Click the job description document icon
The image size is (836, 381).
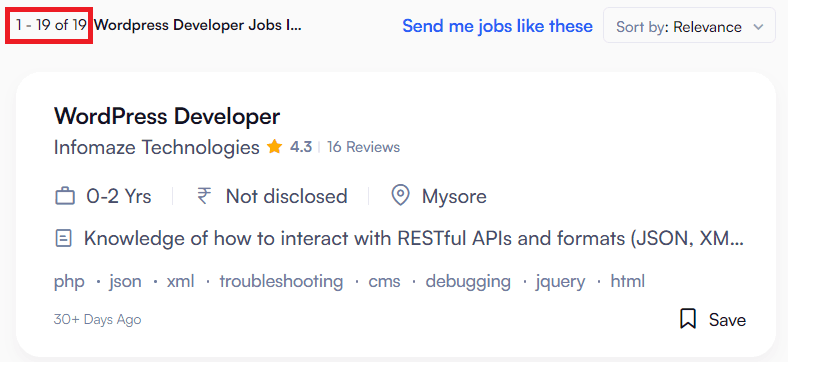tap(63, 238)
